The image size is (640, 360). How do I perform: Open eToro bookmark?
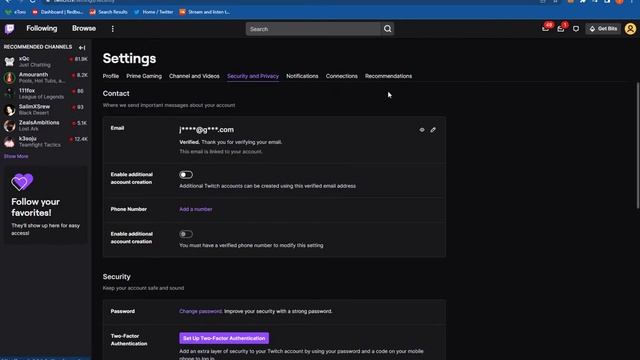click(x=16, y=12)
